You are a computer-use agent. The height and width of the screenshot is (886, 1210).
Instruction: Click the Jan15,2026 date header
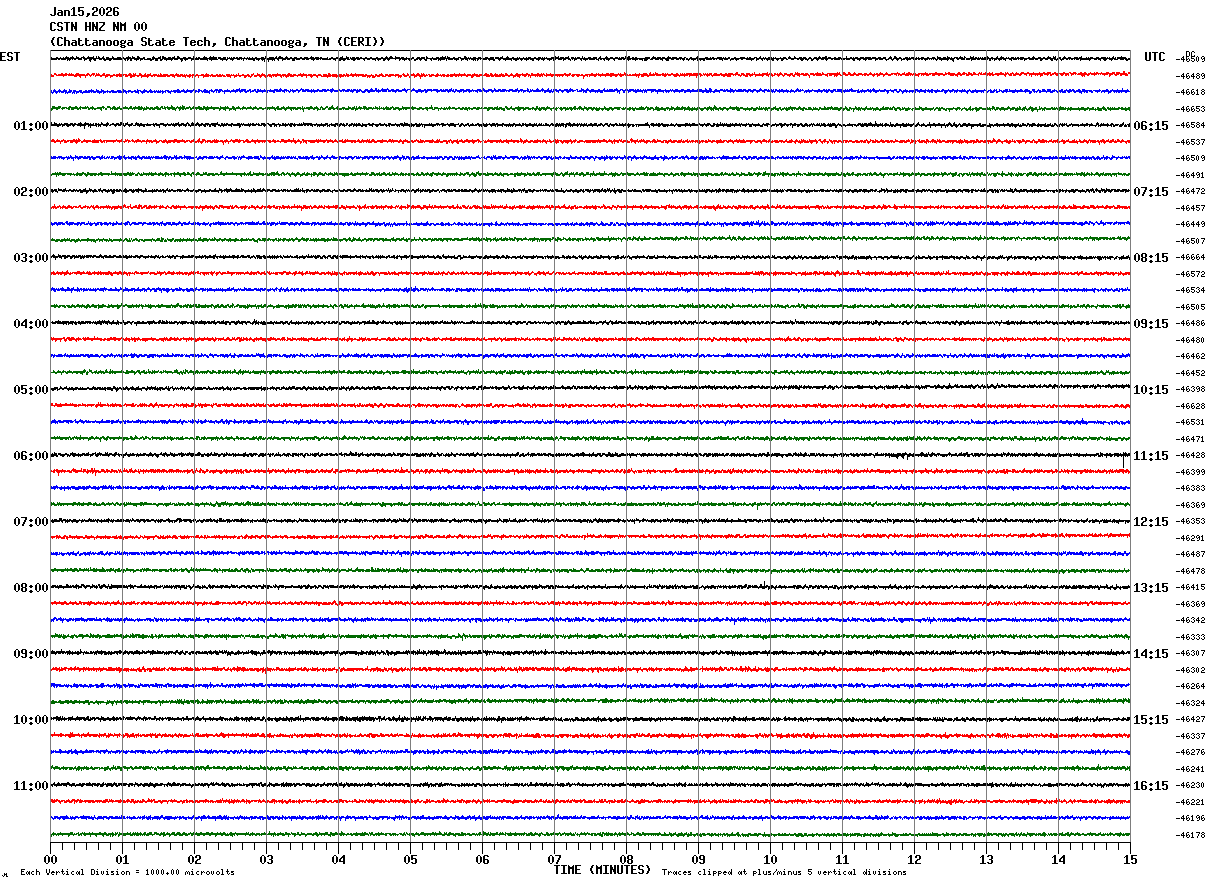coord(84,12)
